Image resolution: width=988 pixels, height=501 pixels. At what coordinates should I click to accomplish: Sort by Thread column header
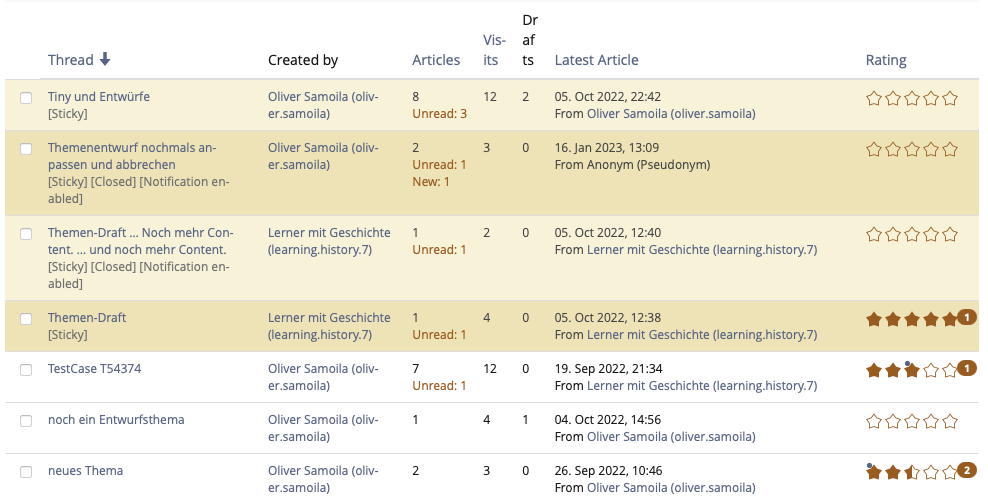[70, 60]
